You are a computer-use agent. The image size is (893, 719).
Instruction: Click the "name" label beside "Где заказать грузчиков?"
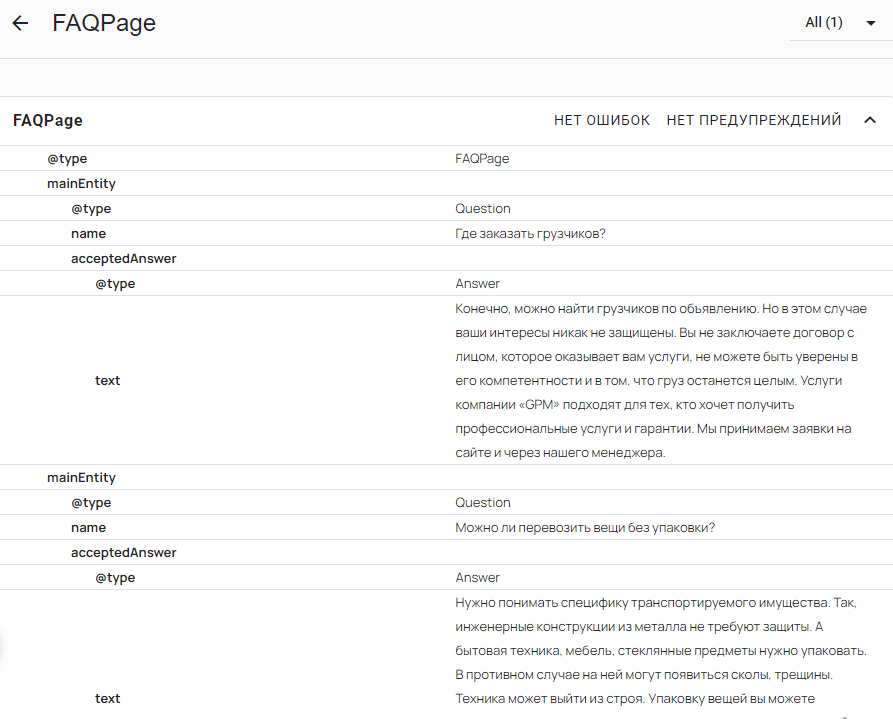click(88, 233)
